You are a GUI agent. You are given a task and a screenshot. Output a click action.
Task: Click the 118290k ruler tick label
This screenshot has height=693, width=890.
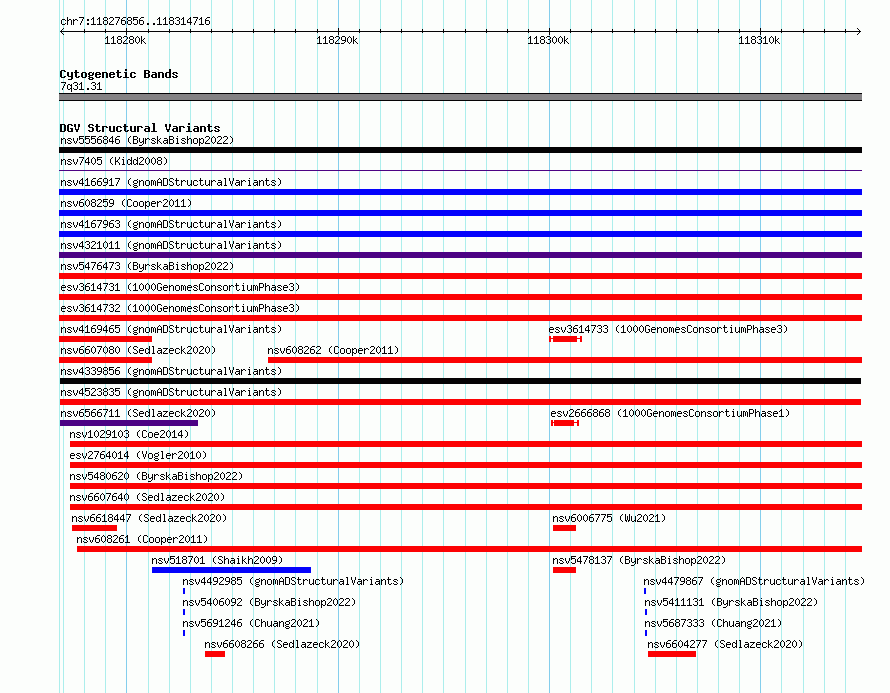tap(337, 40)
